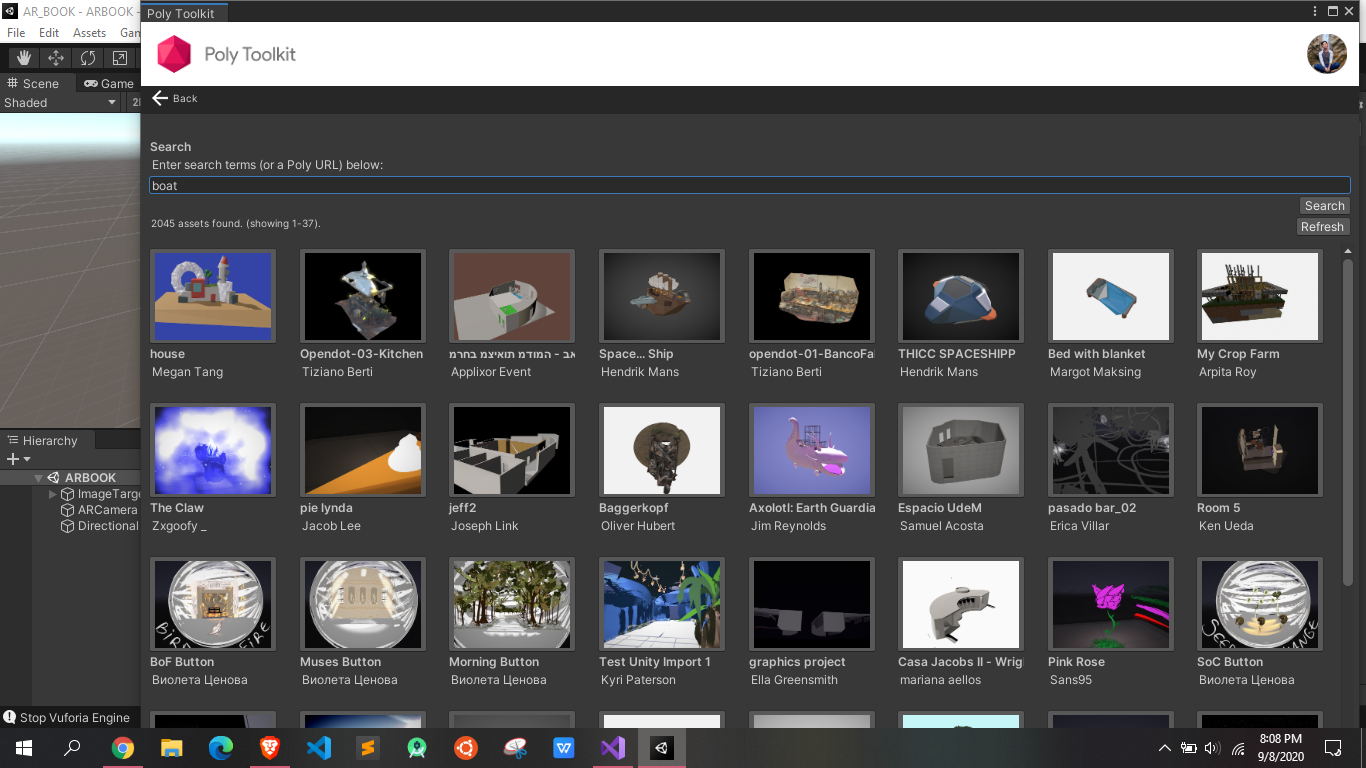Select the house asset thumbnail
The height and width of the screenshot is (768, 1366).
[x=213, y=296]
